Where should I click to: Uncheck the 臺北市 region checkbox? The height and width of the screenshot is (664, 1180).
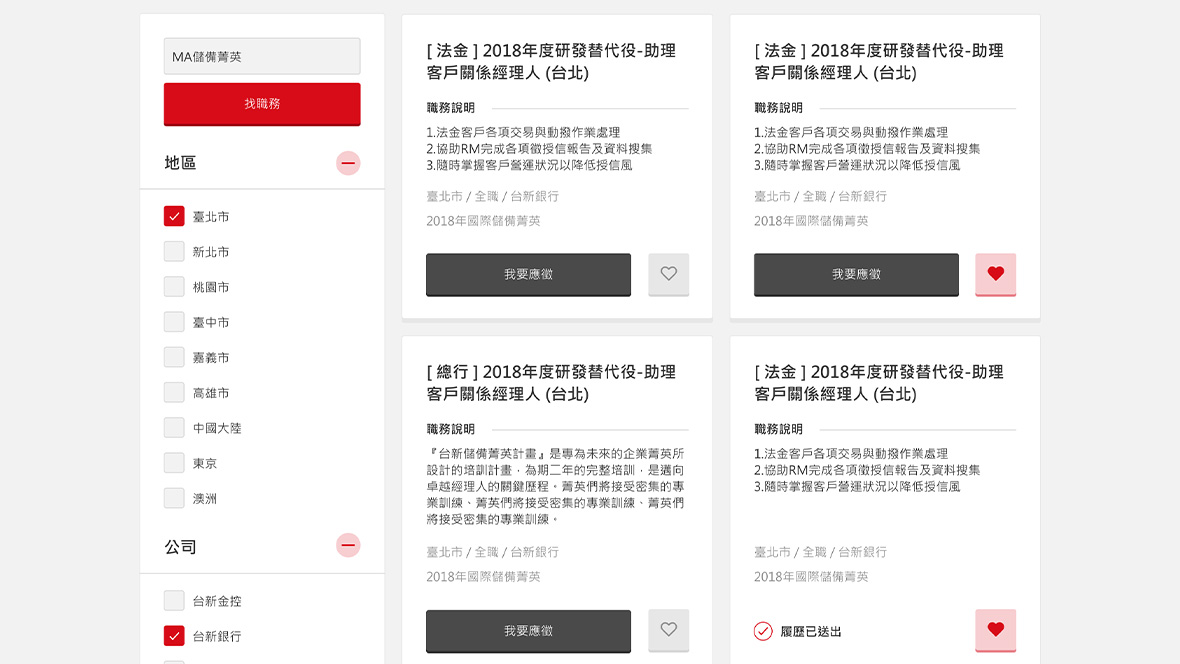point(174,216)
